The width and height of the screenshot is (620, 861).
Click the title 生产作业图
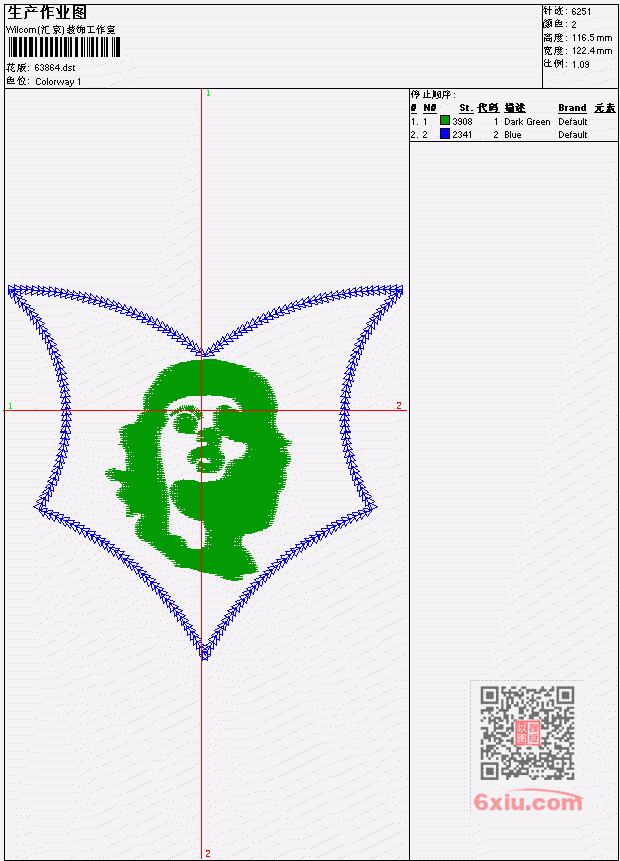(46, 13)
